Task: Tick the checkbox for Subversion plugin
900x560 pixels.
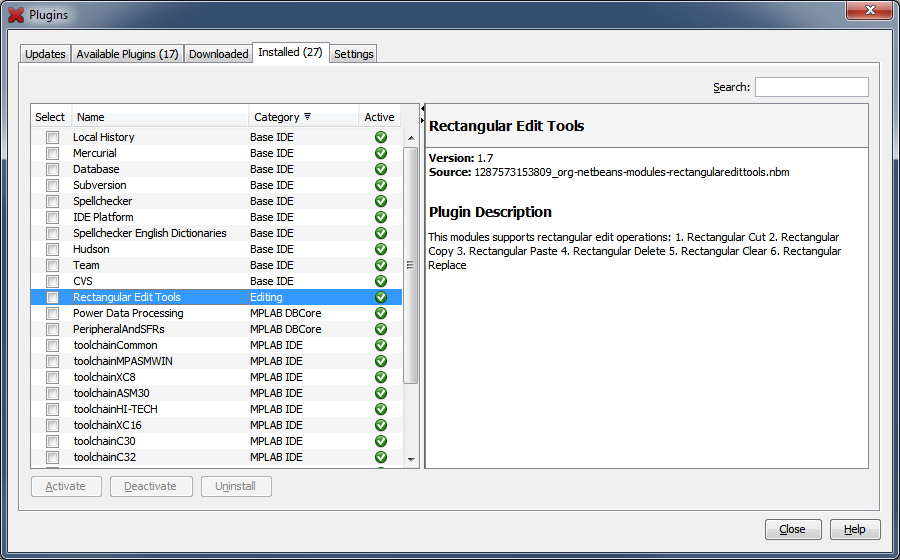Action: tap(52, 185)
